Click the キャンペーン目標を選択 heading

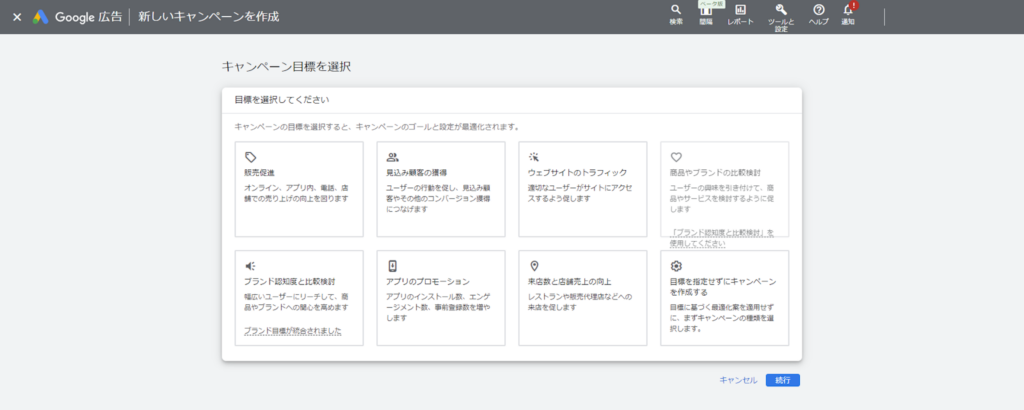click(x=287, y=66)
